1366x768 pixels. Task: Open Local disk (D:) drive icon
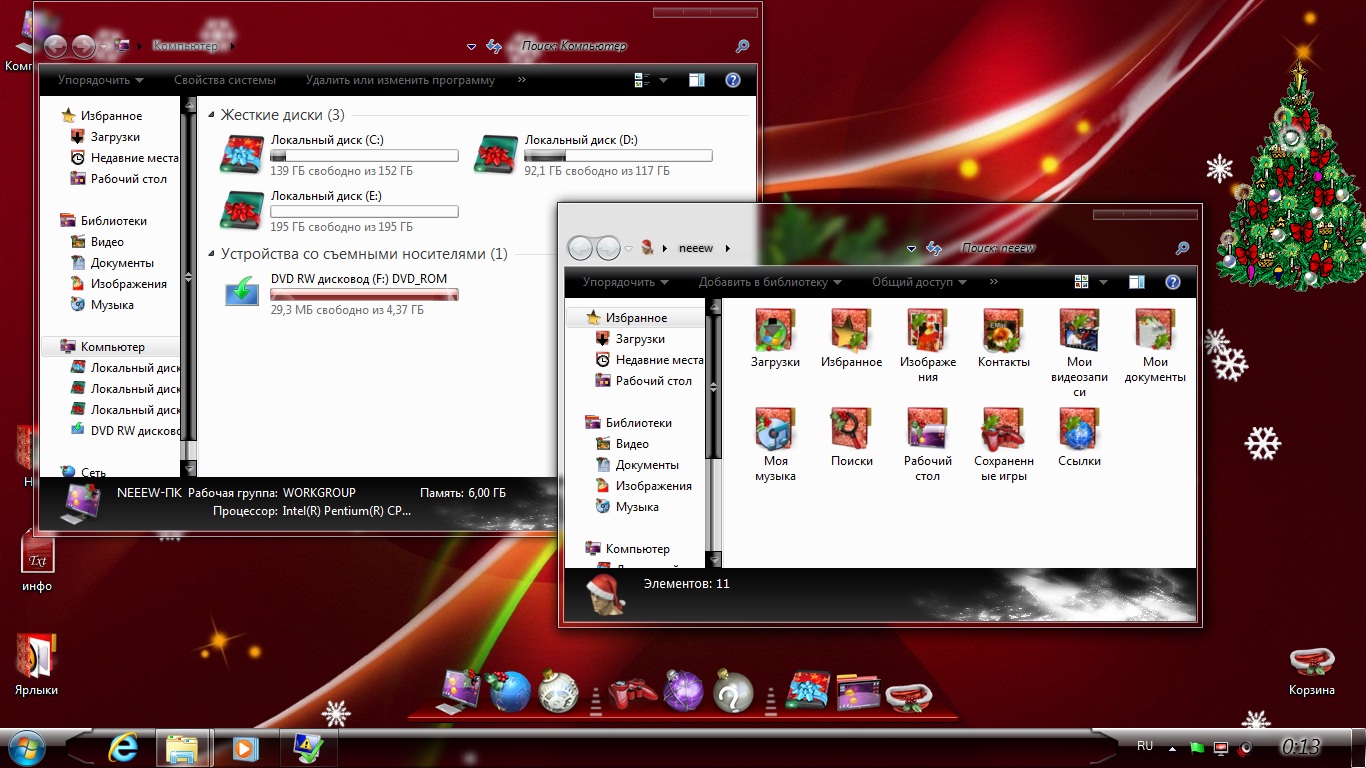click(x=496, y=156)
